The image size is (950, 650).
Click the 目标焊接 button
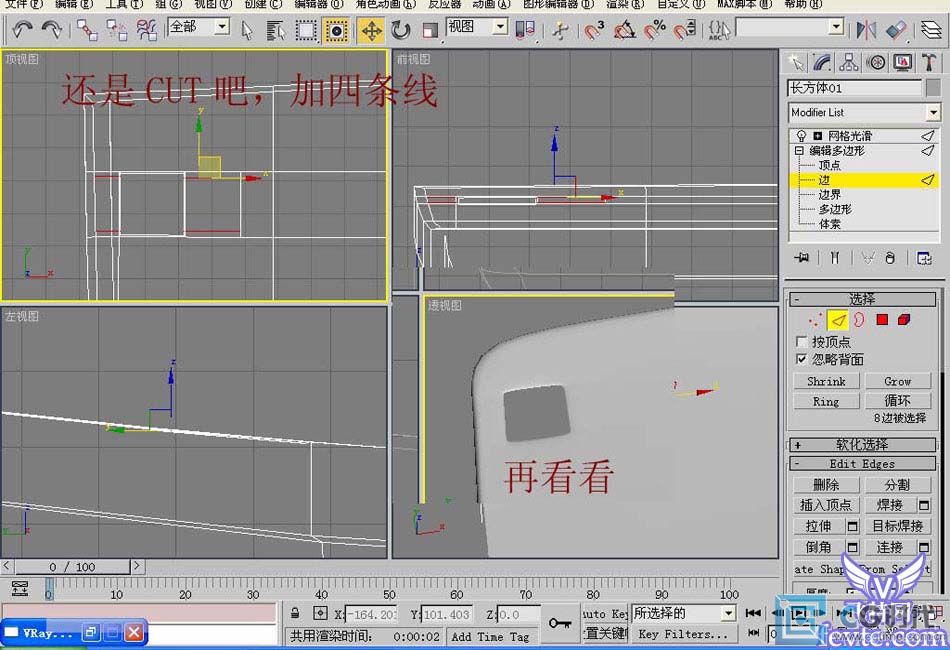pos(897,526)
